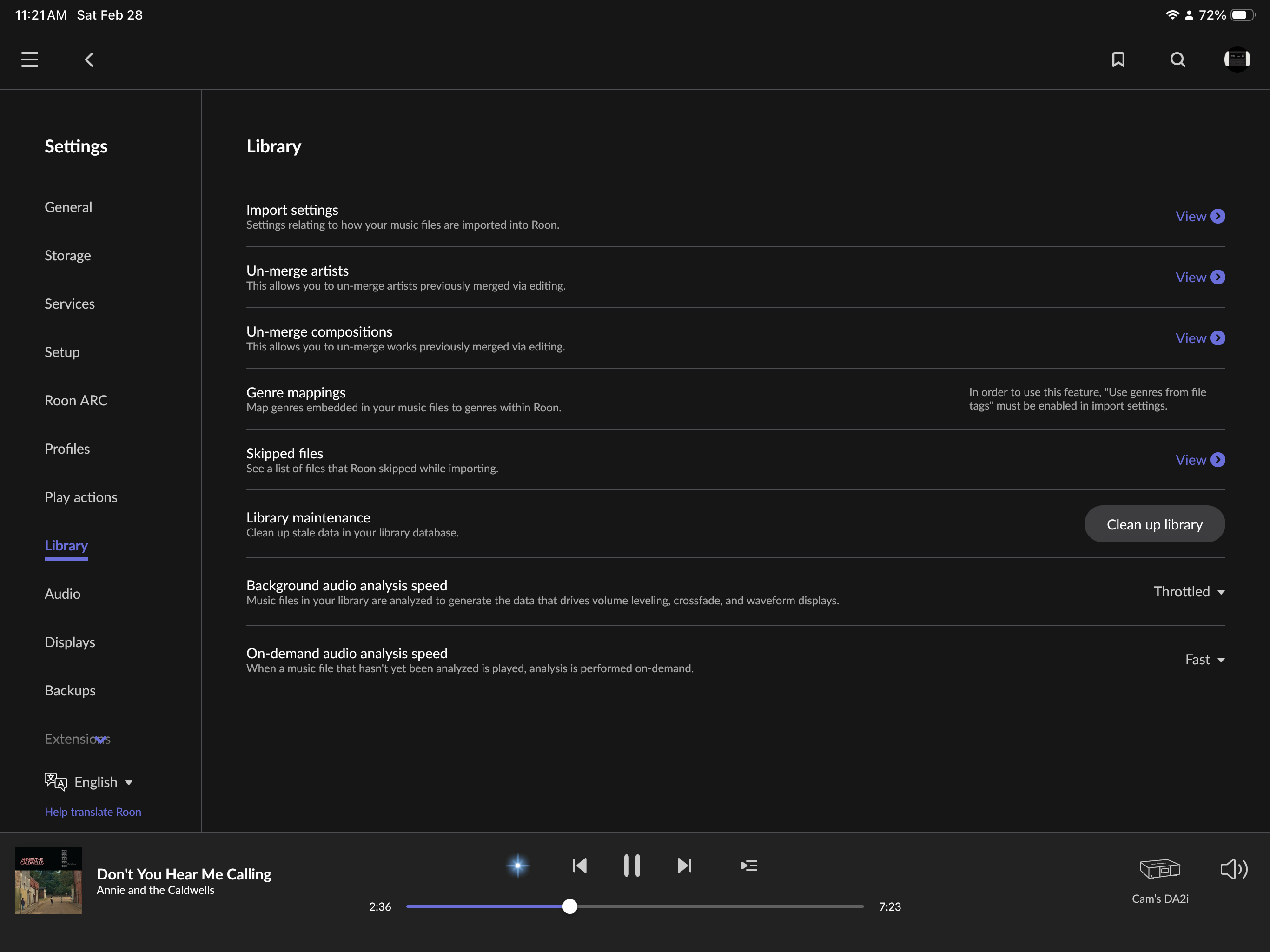The height and width of the screenshot is (952, 1270).
Task: Switch to the Audio settings tab
Action: [x=63, y=594]
